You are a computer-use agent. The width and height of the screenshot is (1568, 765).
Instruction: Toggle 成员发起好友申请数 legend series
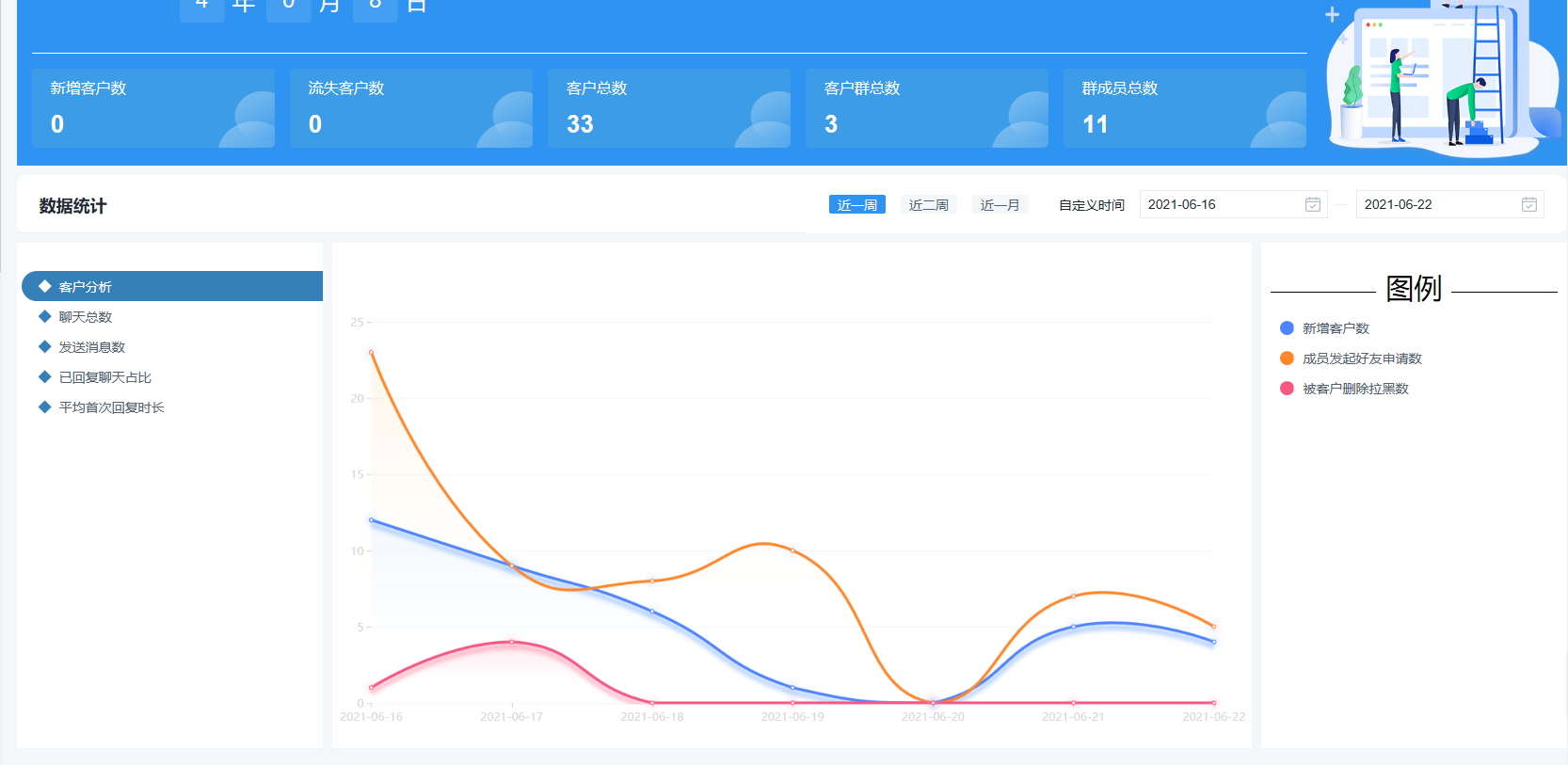click(x=1361, y=359)
